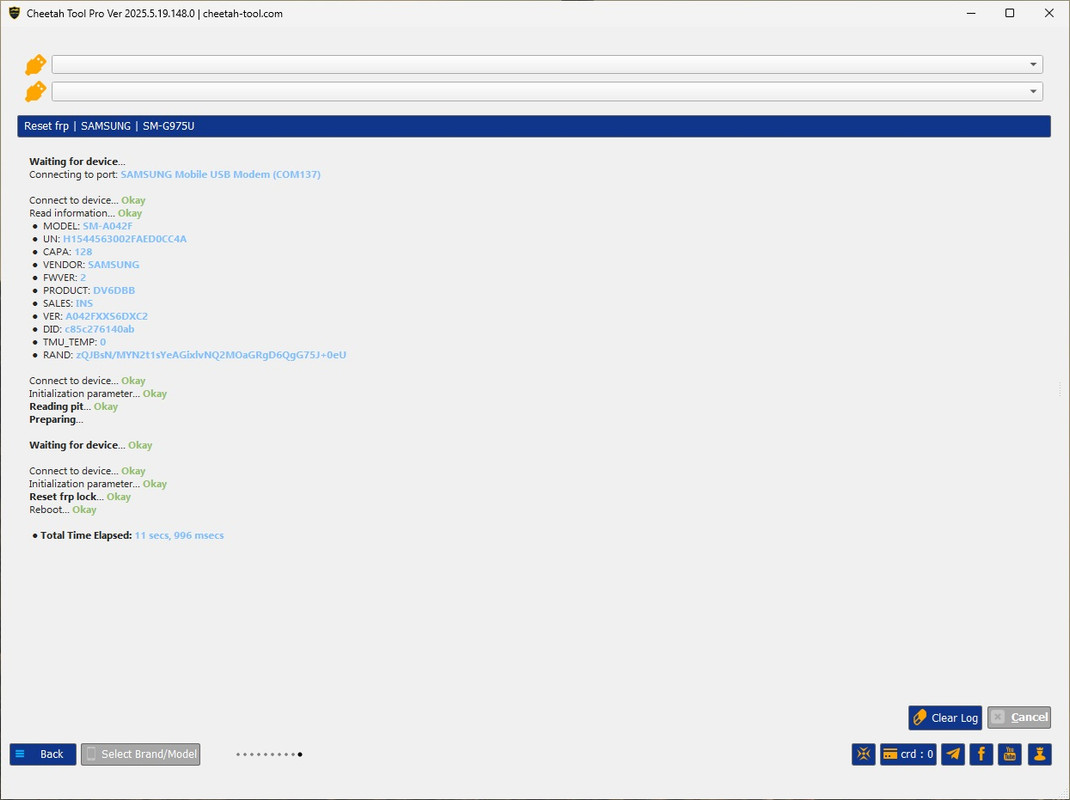Select the highlighted last progress dot
This screenshot has width=1070, height=800.
tap(300, 754)
